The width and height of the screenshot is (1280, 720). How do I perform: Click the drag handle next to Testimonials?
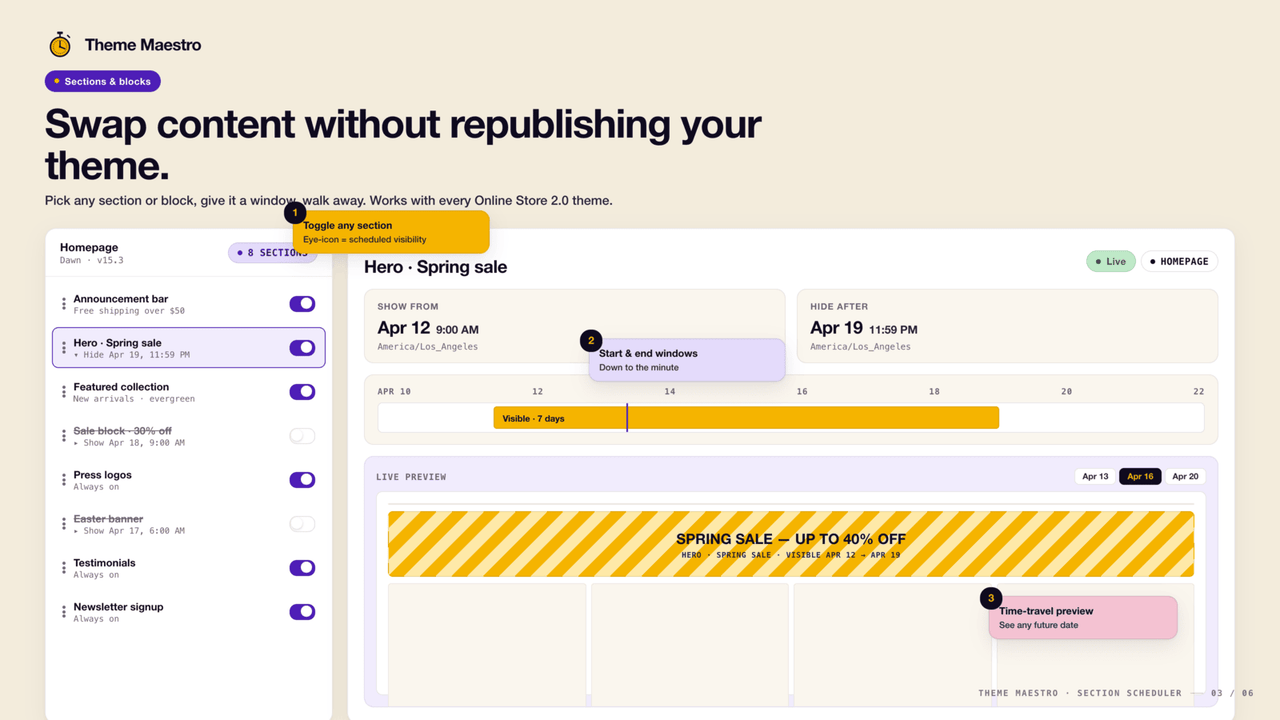point(64,568)
